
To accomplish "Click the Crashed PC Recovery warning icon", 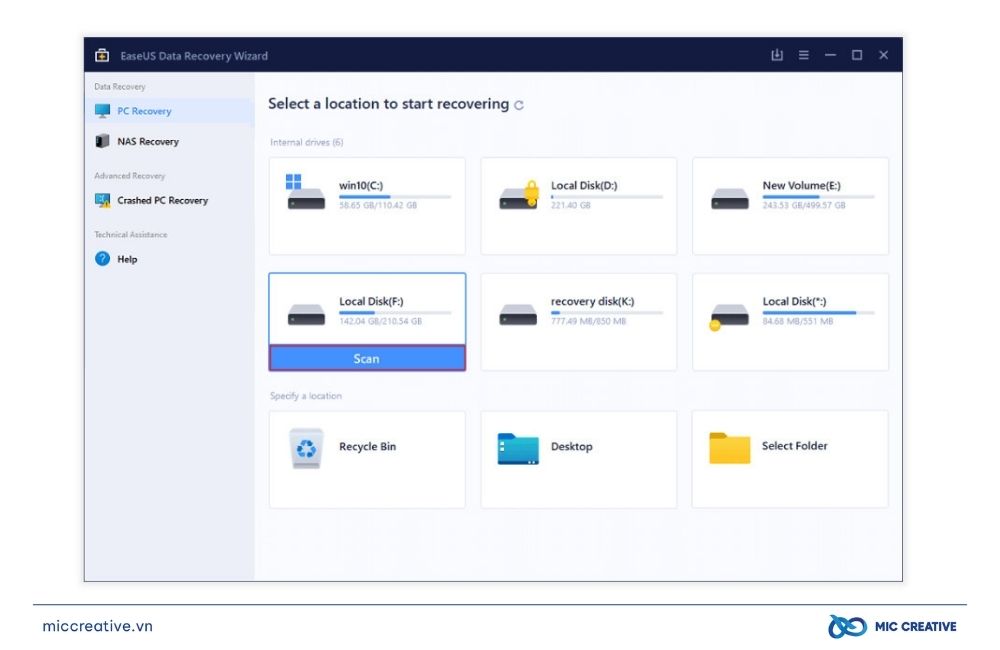I will (102, 200).
